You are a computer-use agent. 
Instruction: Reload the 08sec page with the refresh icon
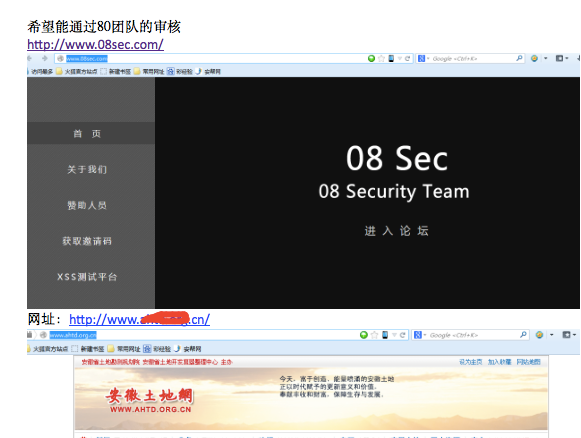click(x=408, y=59)
